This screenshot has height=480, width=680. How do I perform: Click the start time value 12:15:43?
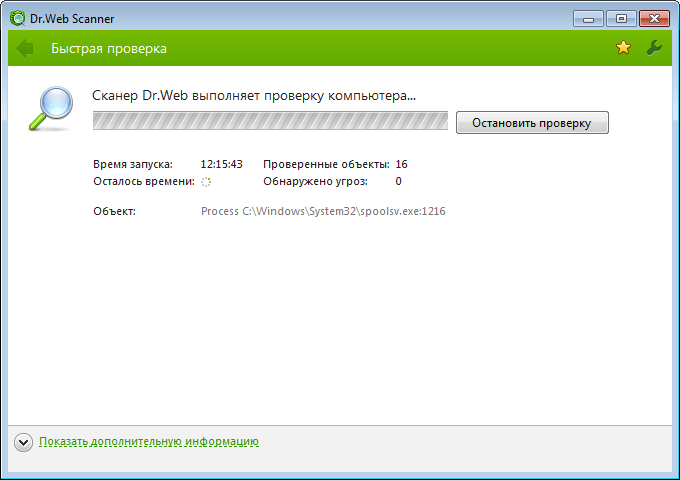(222, 164)
